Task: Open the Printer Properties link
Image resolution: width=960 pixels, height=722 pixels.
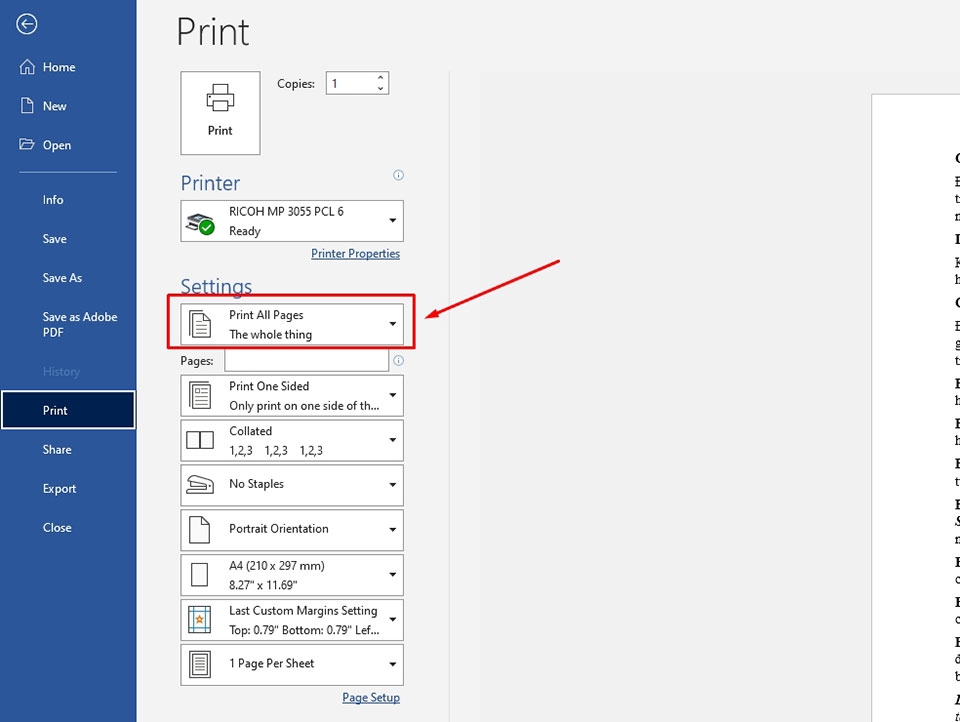Action: 355,254
